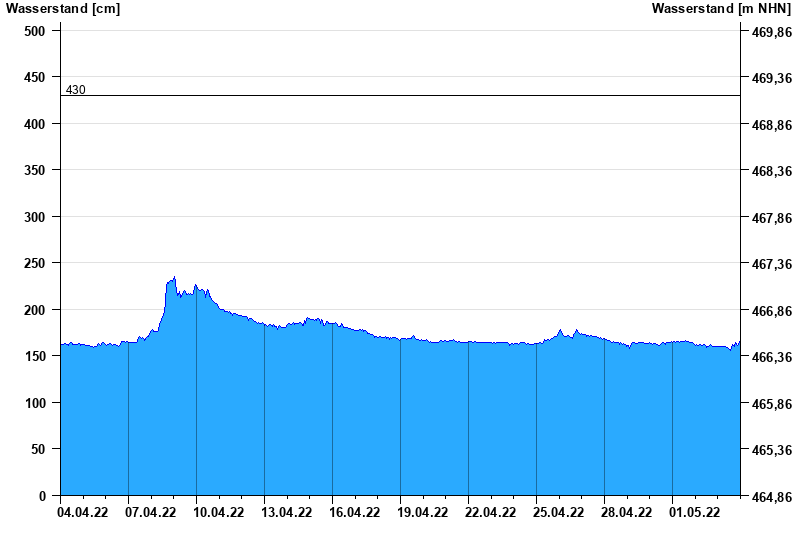Select the 04.04.22 date label
Screen dimensions: 800x550
tap(83, 513)
